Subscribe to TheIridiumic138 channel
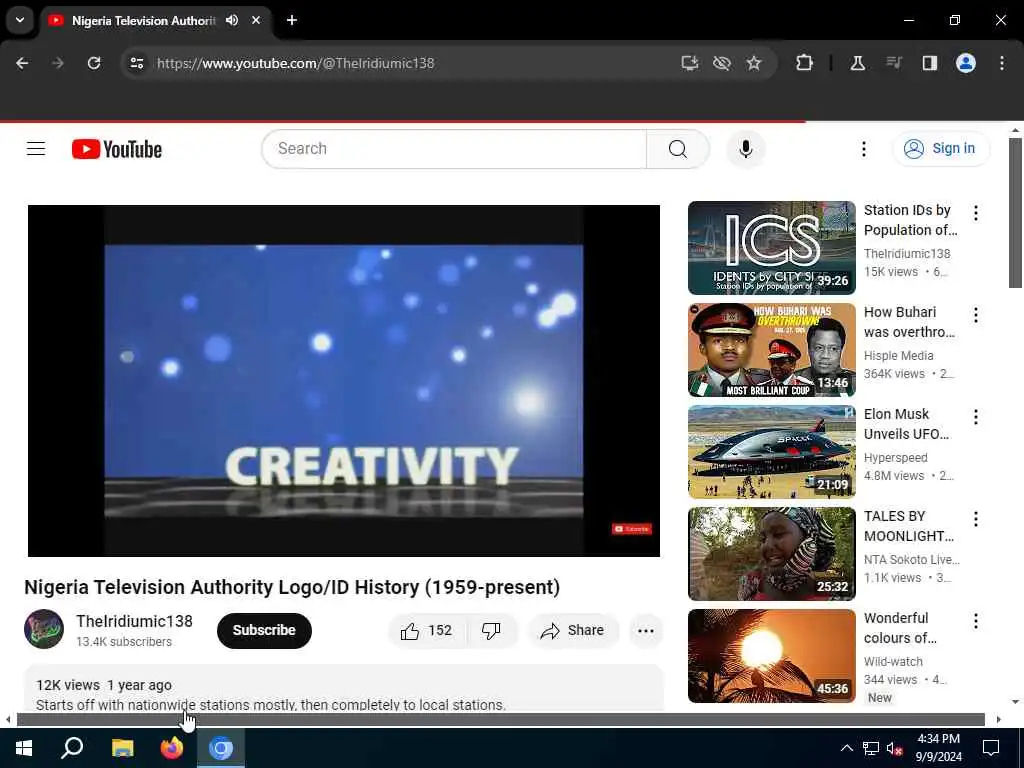1024x768 pixels. click(x=264, y=630)
